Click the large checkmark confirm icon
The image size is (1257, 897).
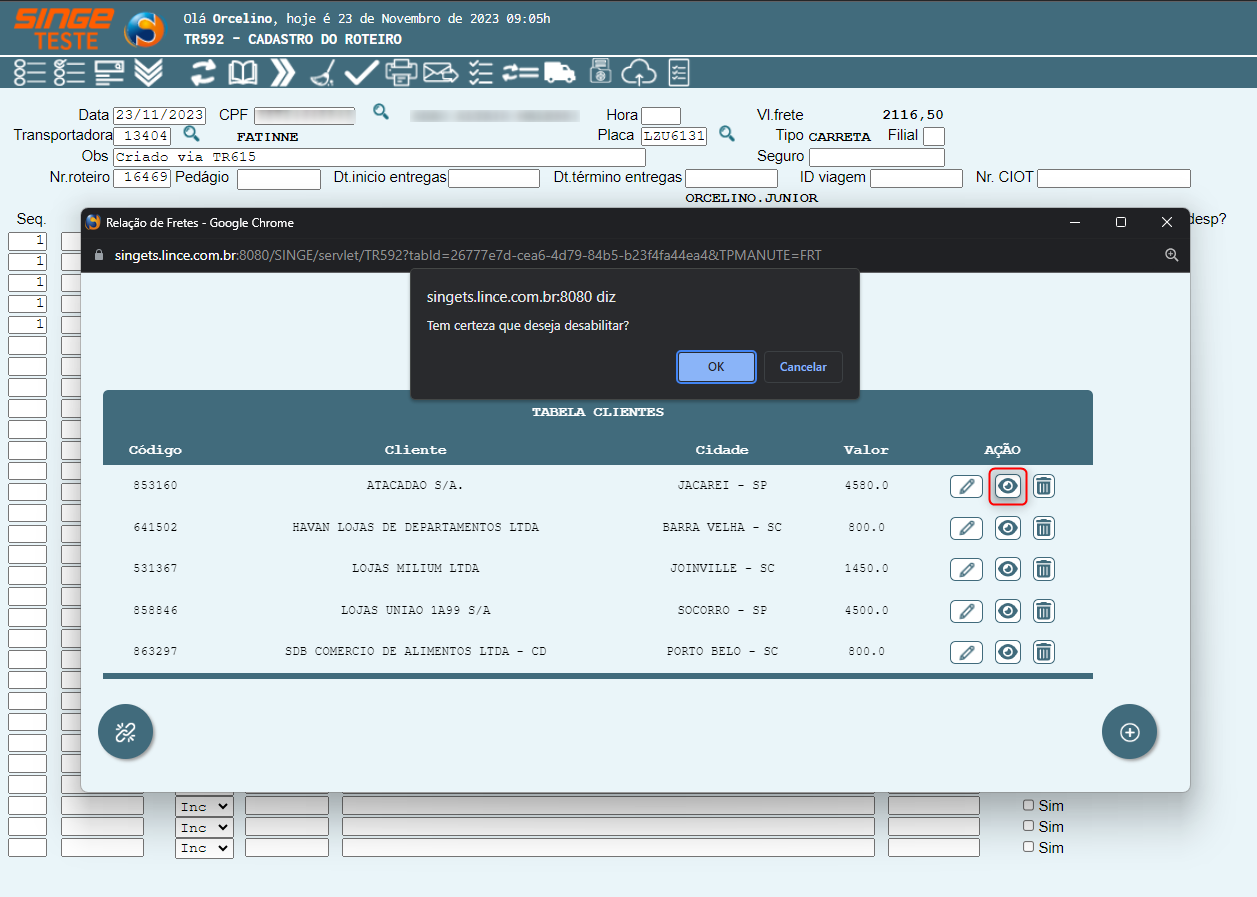click(360, 73)
